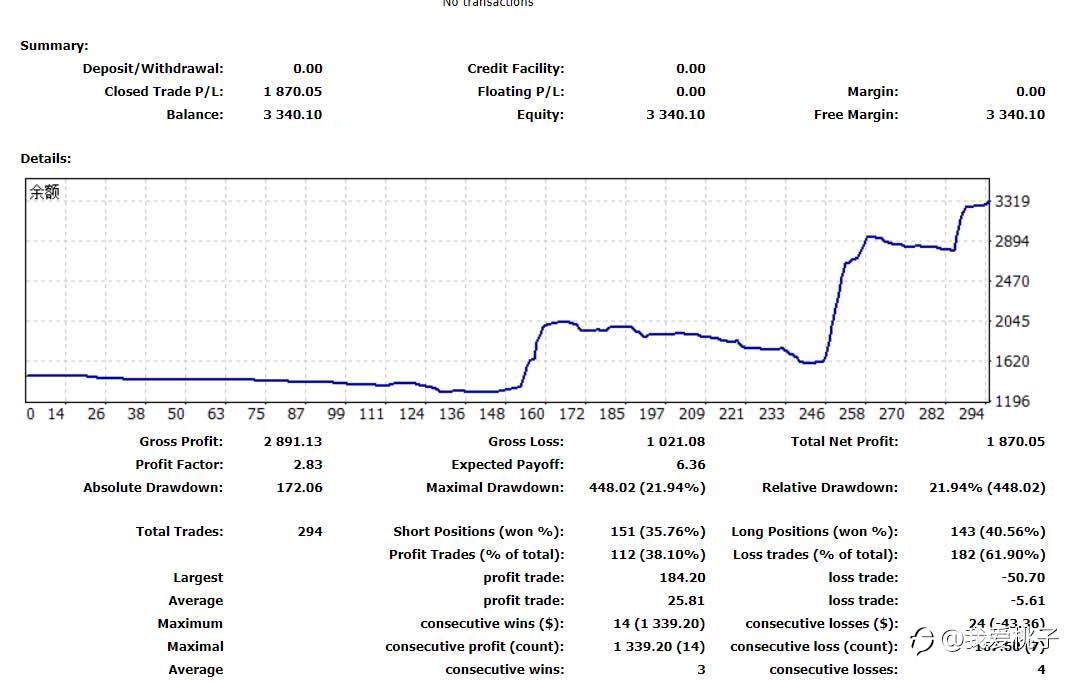Click the Free Margin label
This screenshot has height=681, width=1067.
856,115
